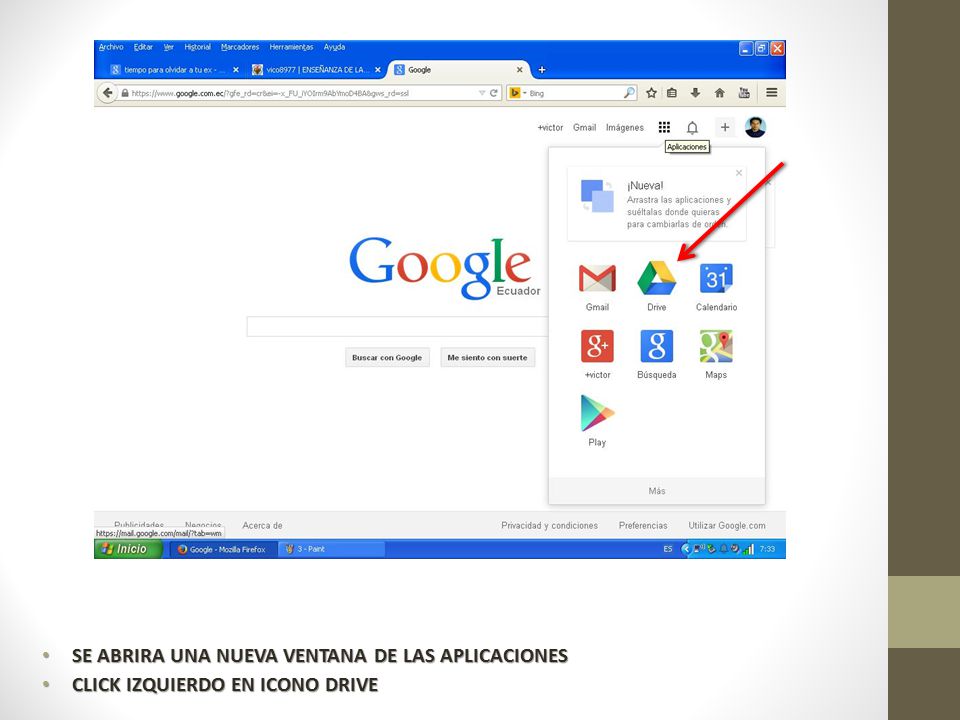Open the Marcadores menu
The image size is (960, 720).
(240, 47)
